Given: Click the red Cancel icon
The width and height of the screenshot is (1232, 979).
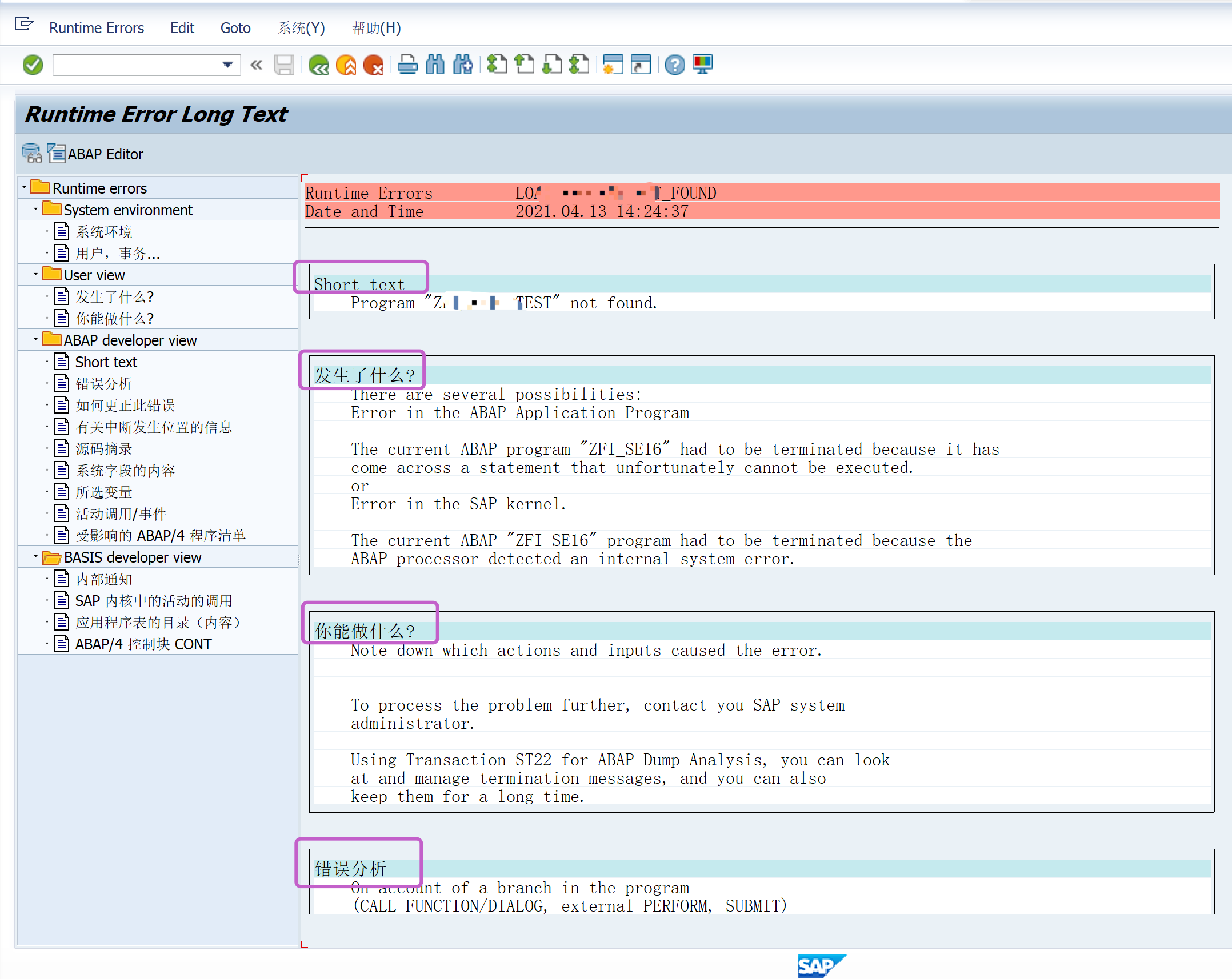Looking at the screenshot, I should click(374, 65).
